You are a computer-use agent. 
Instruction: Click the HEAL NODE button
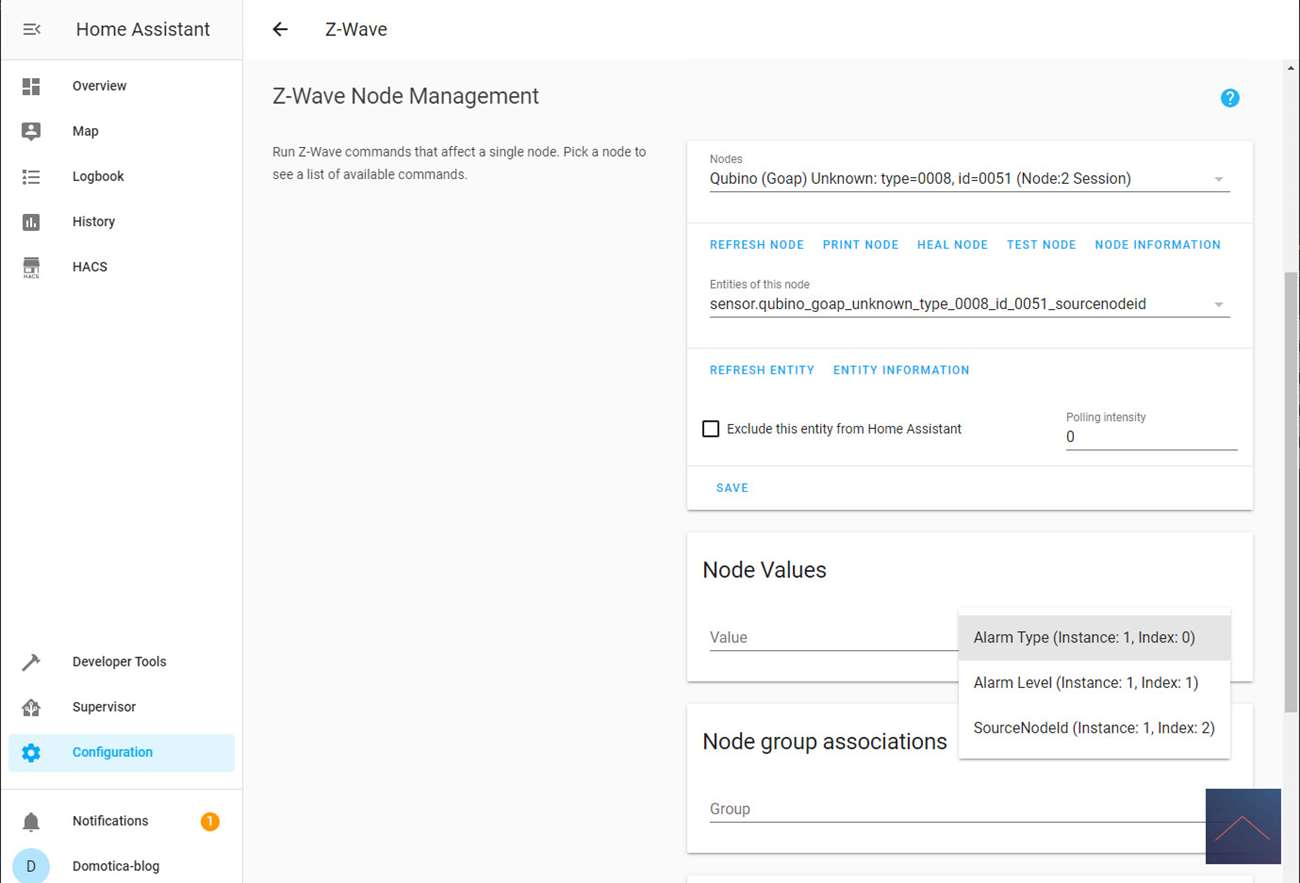[952, 245]
